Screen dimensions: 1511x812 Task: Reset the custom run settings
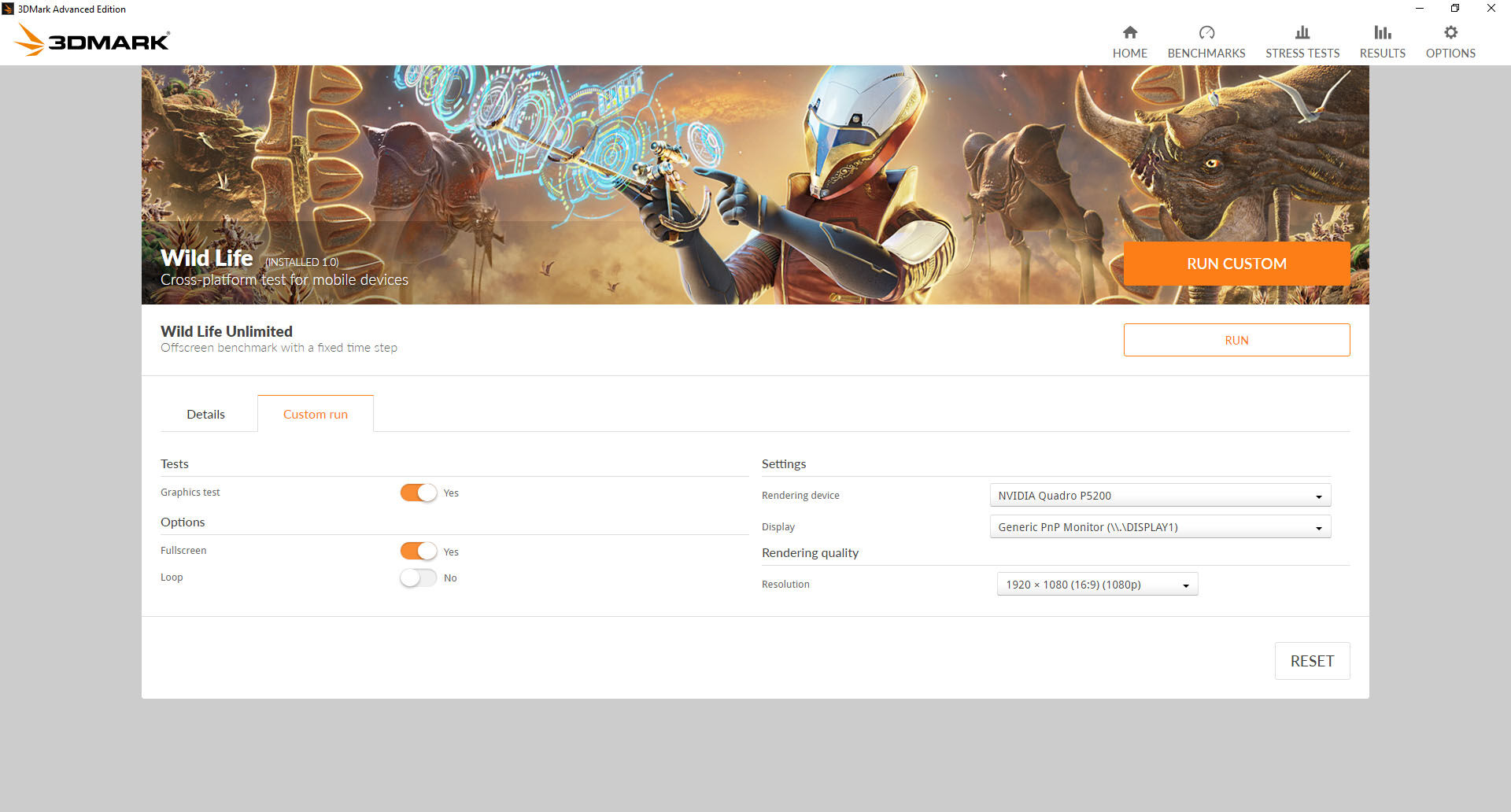(x=1312, y=661)
